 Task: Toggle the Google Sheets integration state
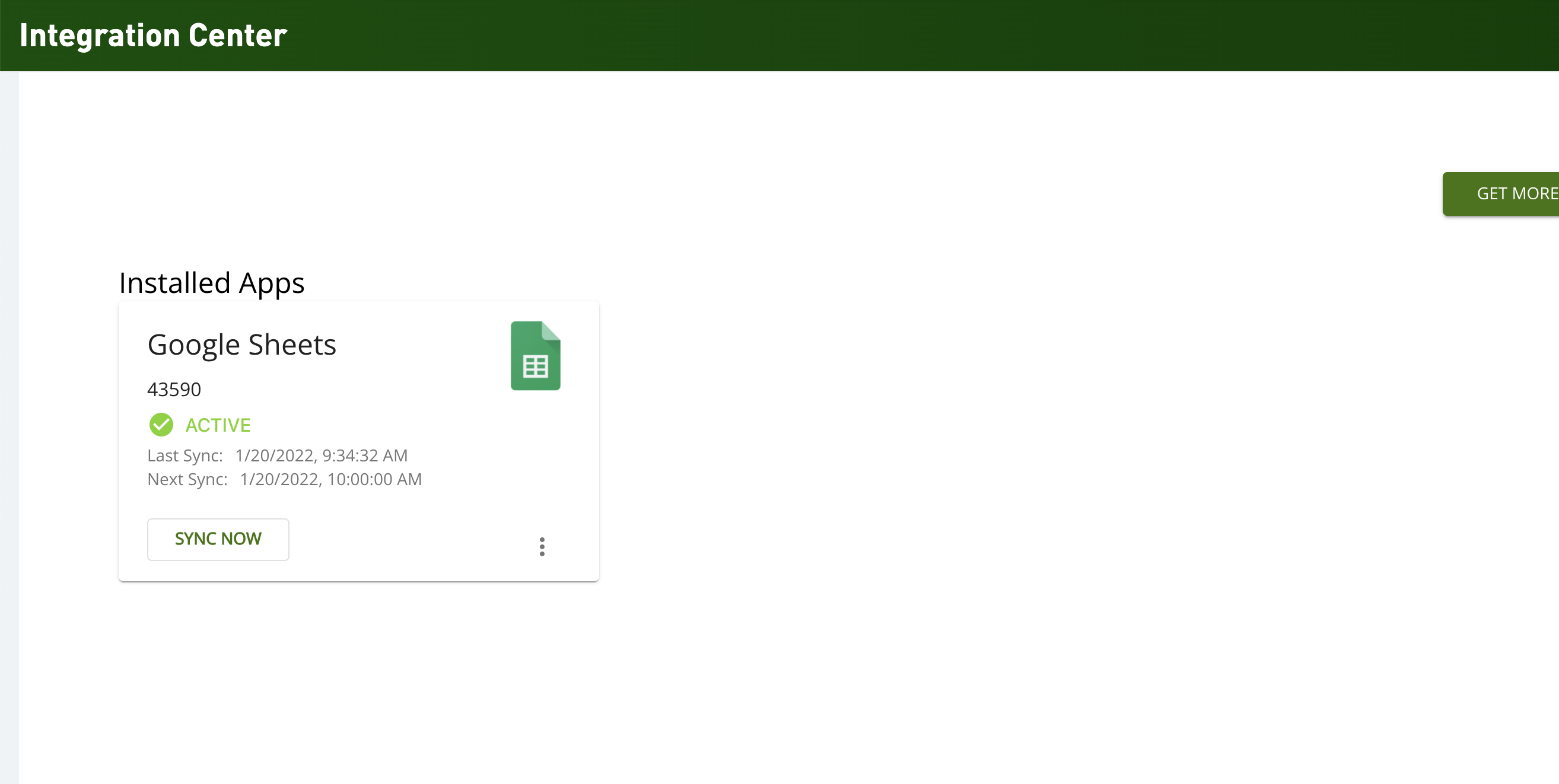pos(160,425)
